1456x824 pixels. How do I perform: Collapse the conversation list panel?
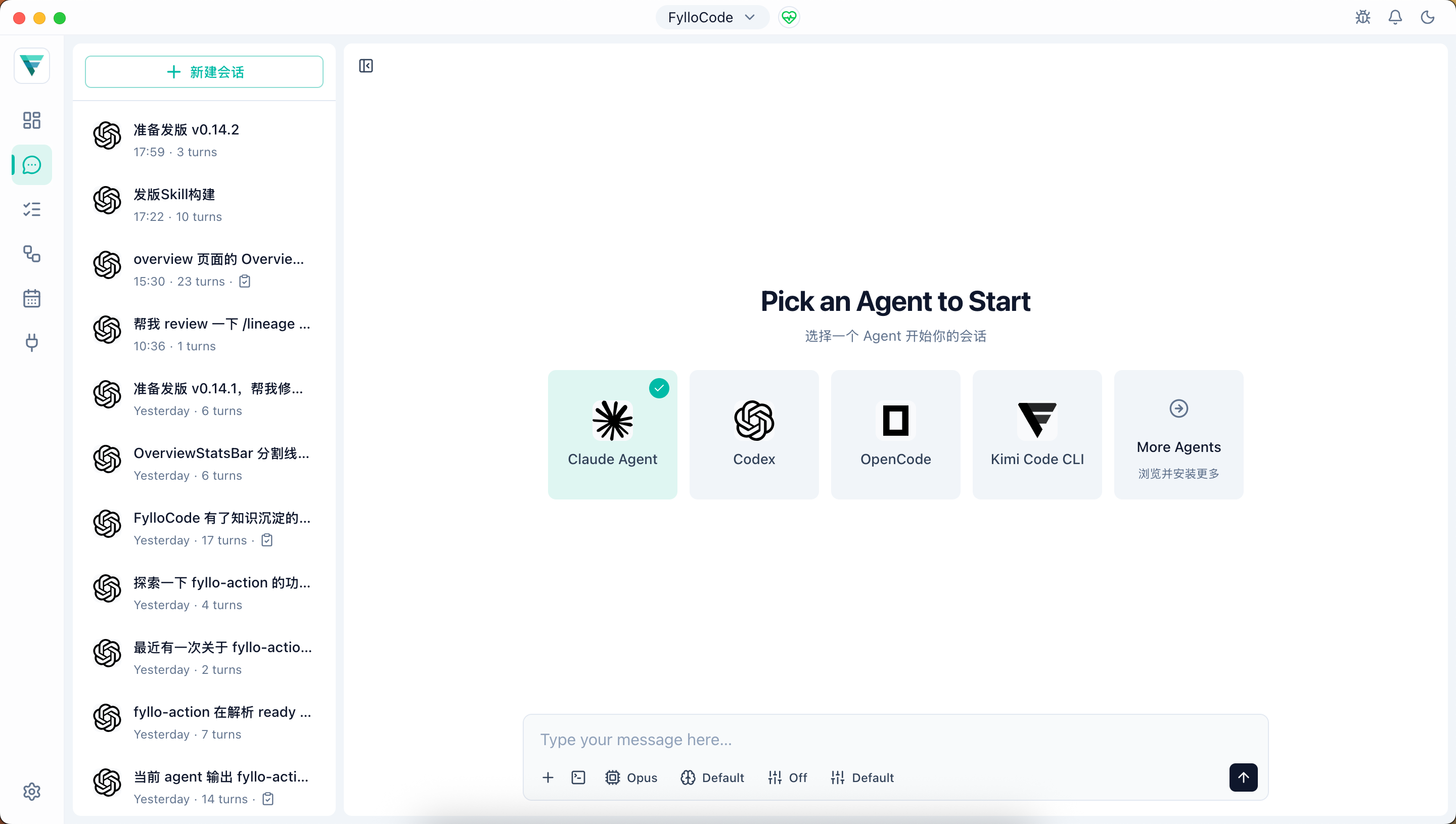click(x=366, y=66)
